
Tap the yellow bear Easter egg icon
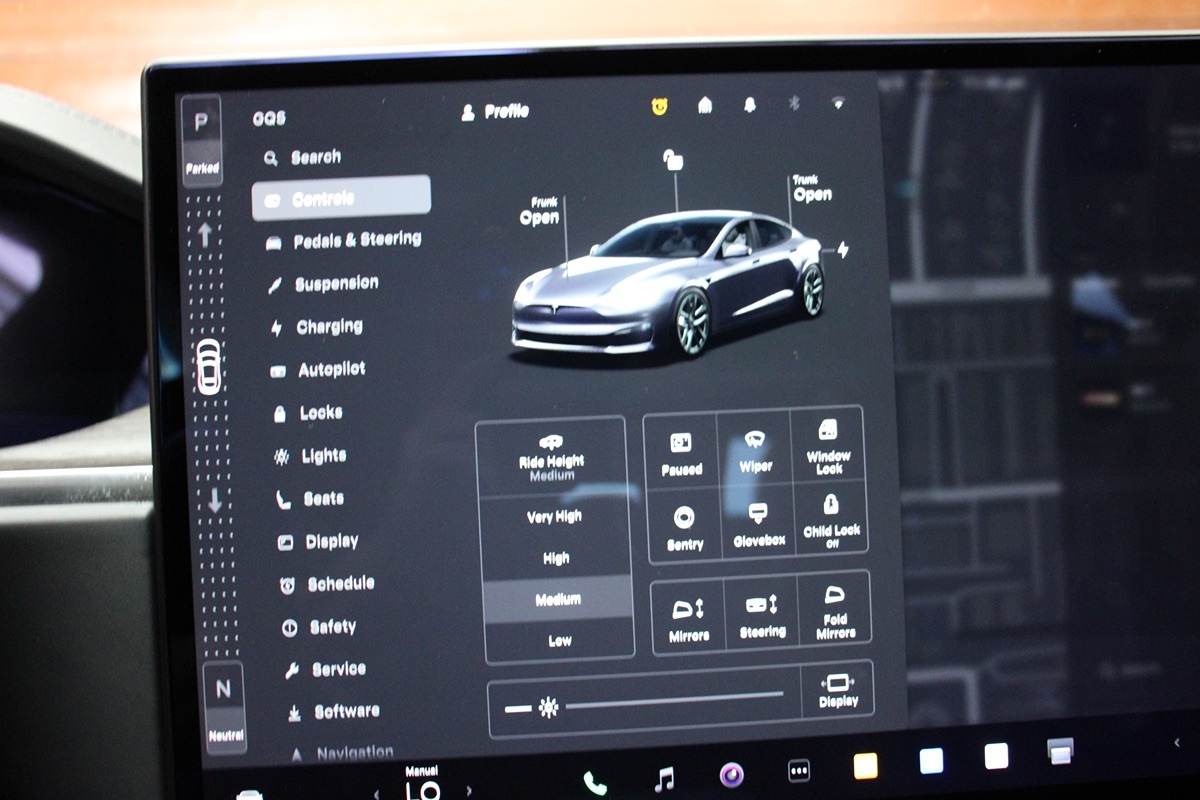pos(660,105)
